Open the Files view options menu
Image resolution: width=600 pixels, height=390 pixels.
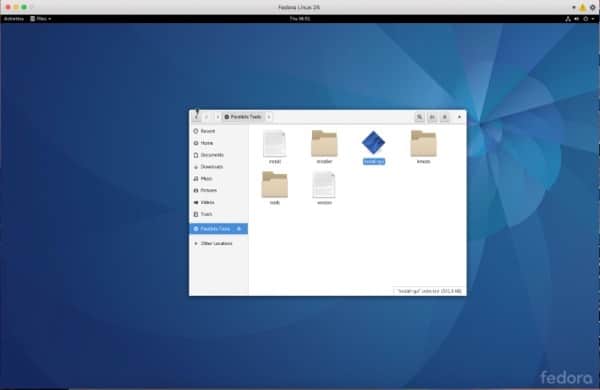coord(445,117)
